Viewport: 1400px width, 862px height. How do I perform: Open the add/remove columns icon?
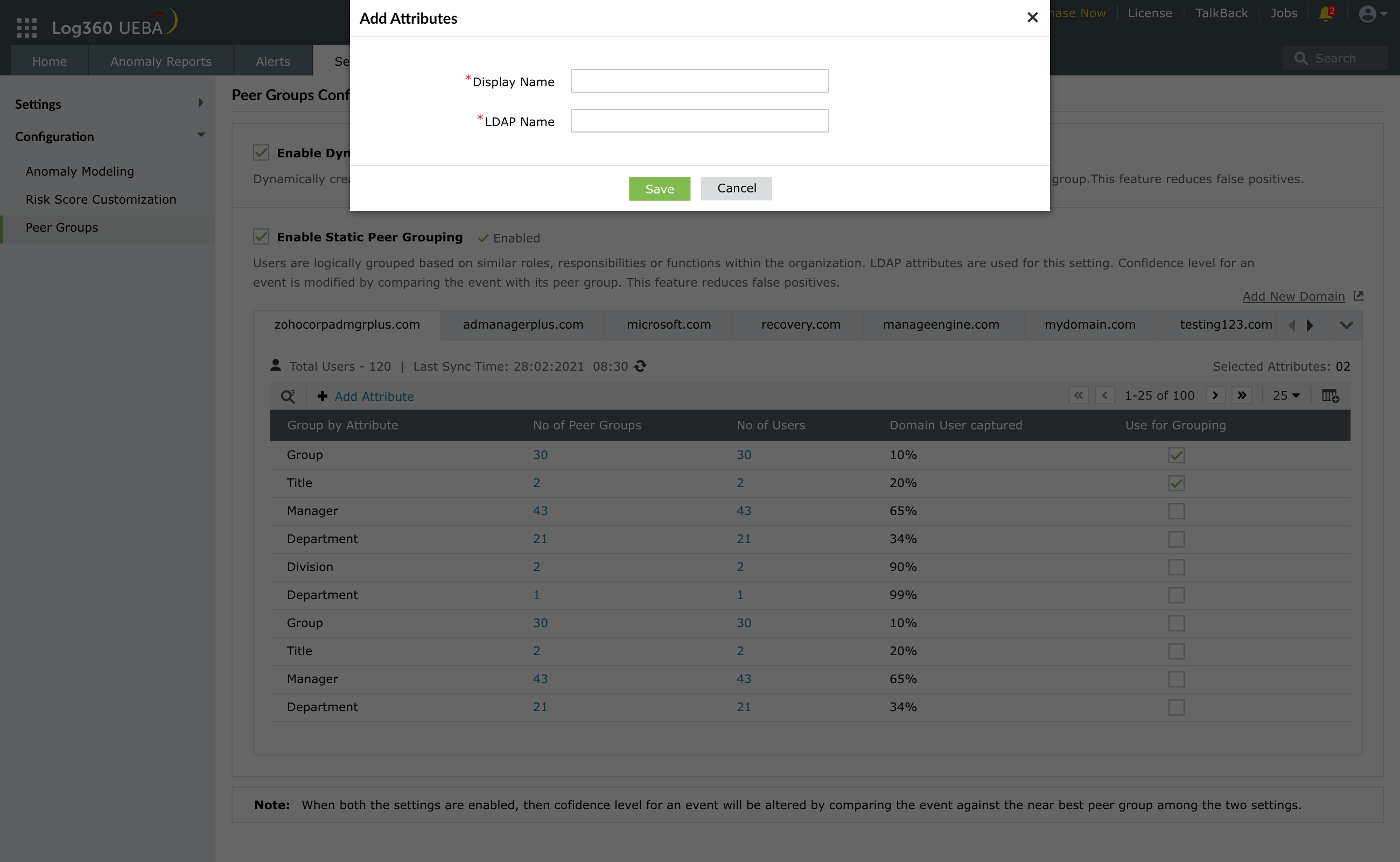tap(1330, 395)
